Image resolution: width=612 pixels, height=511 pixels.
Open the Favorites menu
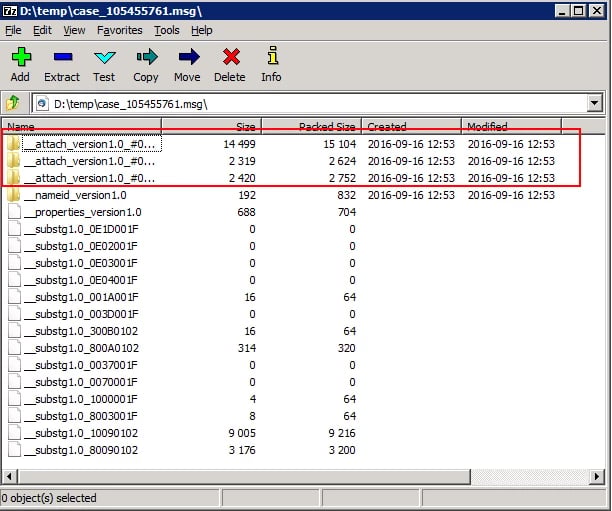pyautogui.click(x=119, y=30)
